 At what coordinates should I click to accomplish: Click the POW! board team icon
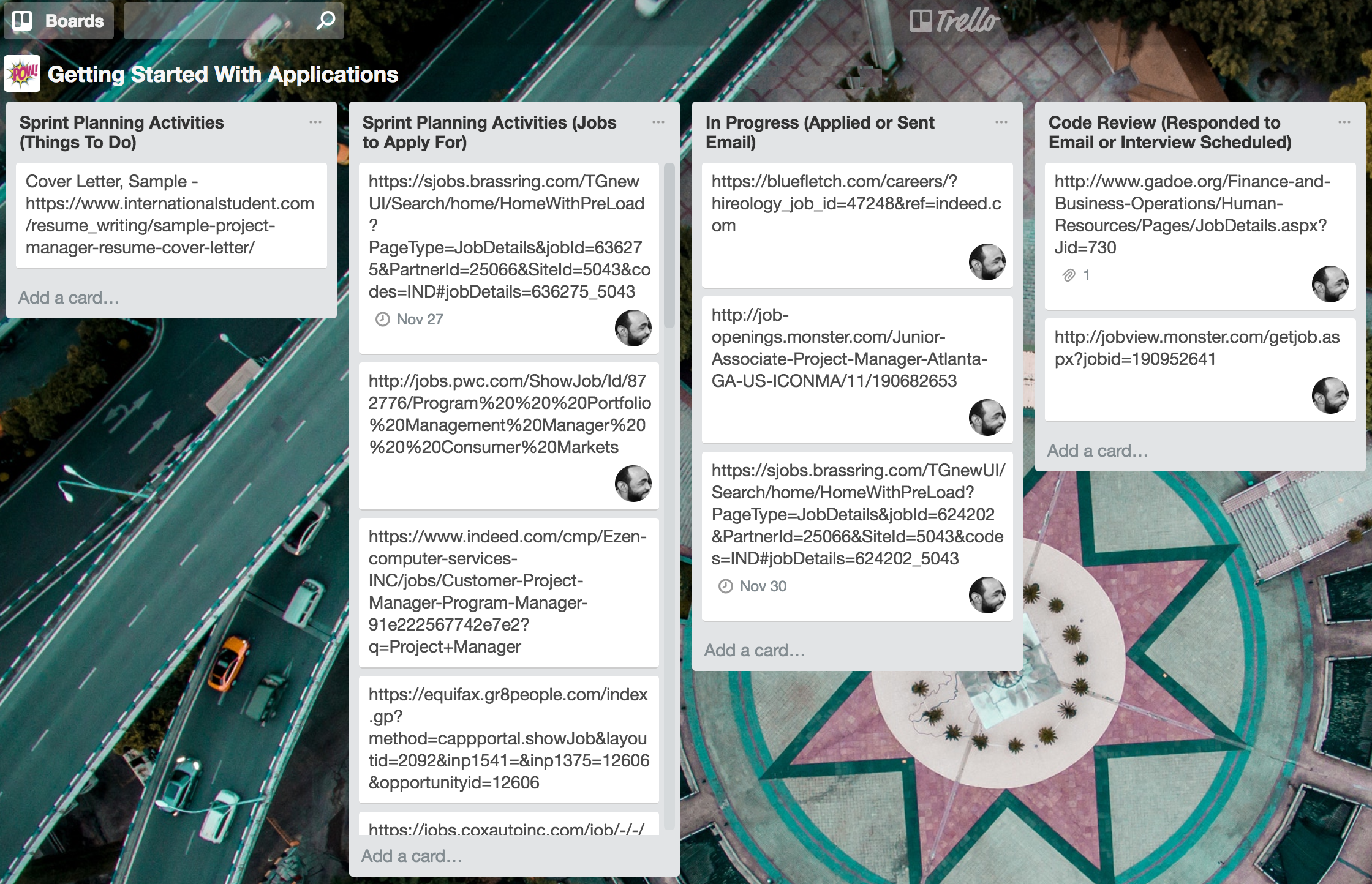[22, 73]
